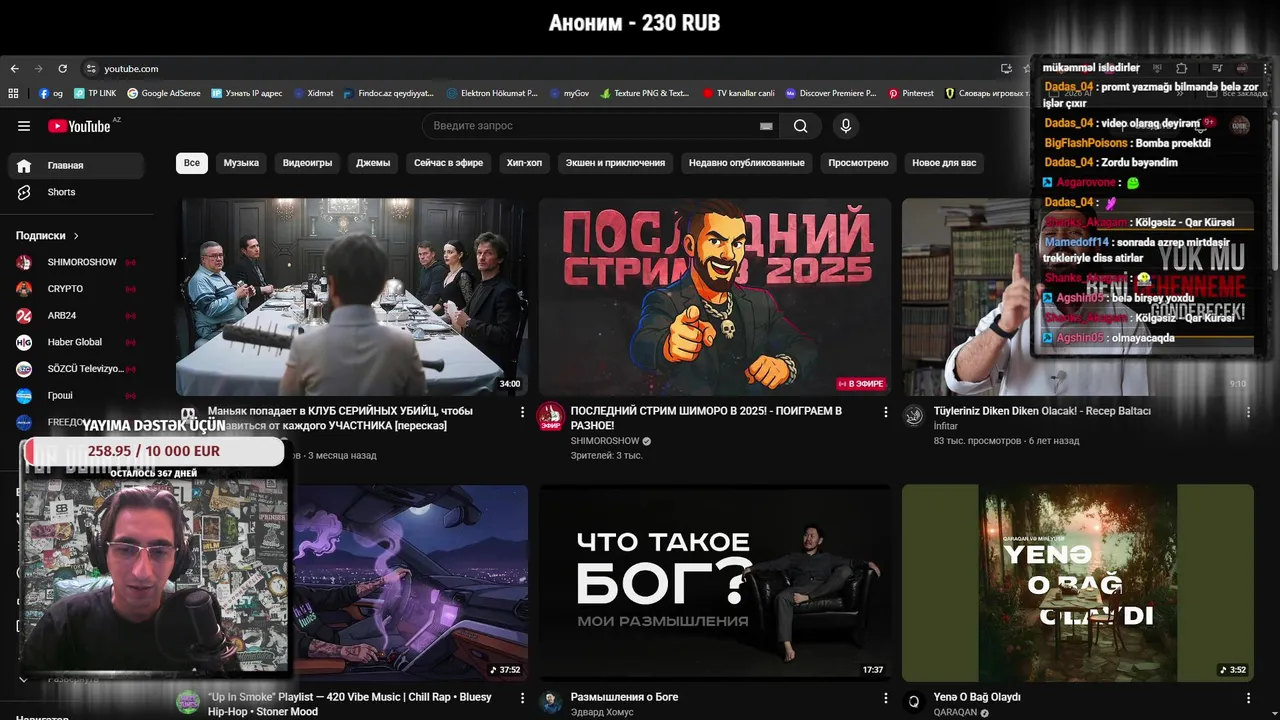Image resolution: width=1280 pixels, height=720 pixels.
Task: Open the Xidmət bookmark
Action: 314,93
